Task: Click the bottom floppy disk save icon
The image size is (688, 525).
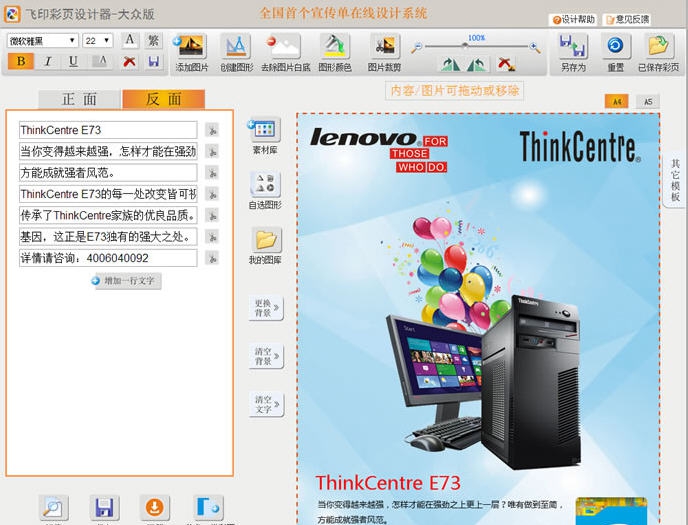Action: (x=104, y=507)
